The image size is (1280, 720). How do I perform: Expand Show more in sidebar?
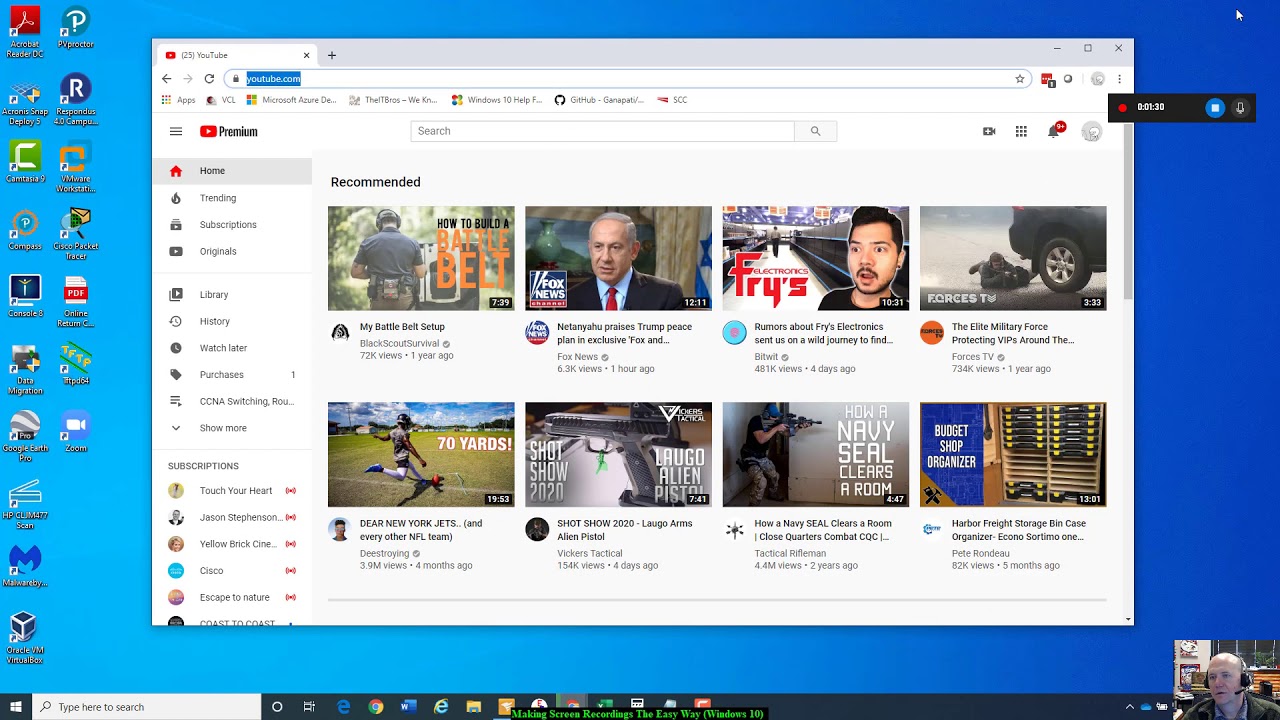coord(232,428)
